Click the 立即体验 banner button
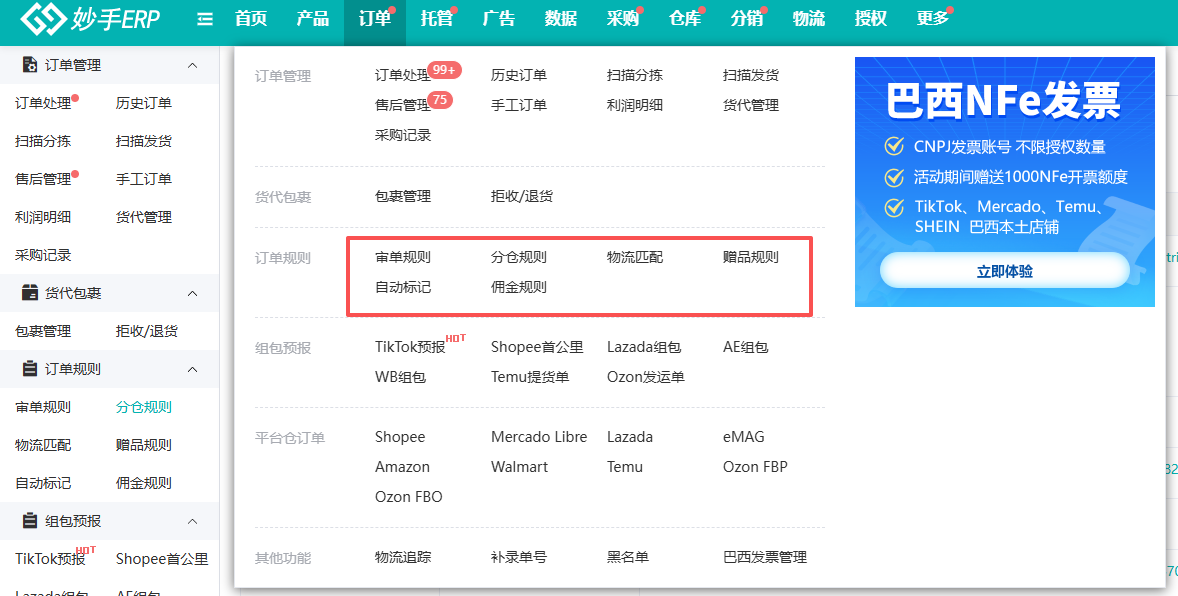1178x596 pixels. click(1004, 271)
